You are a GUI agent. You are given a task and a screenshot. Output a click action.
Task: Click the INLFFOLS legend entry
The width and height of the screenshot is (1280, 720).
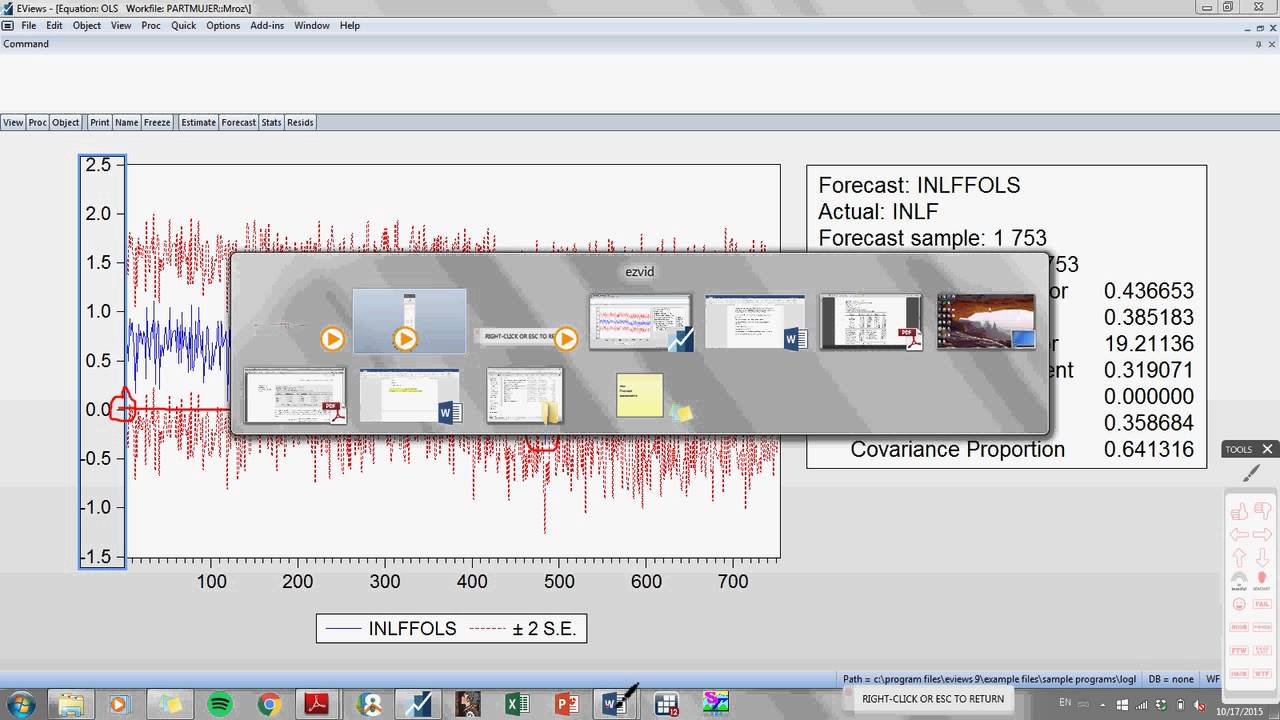(393, 629)
